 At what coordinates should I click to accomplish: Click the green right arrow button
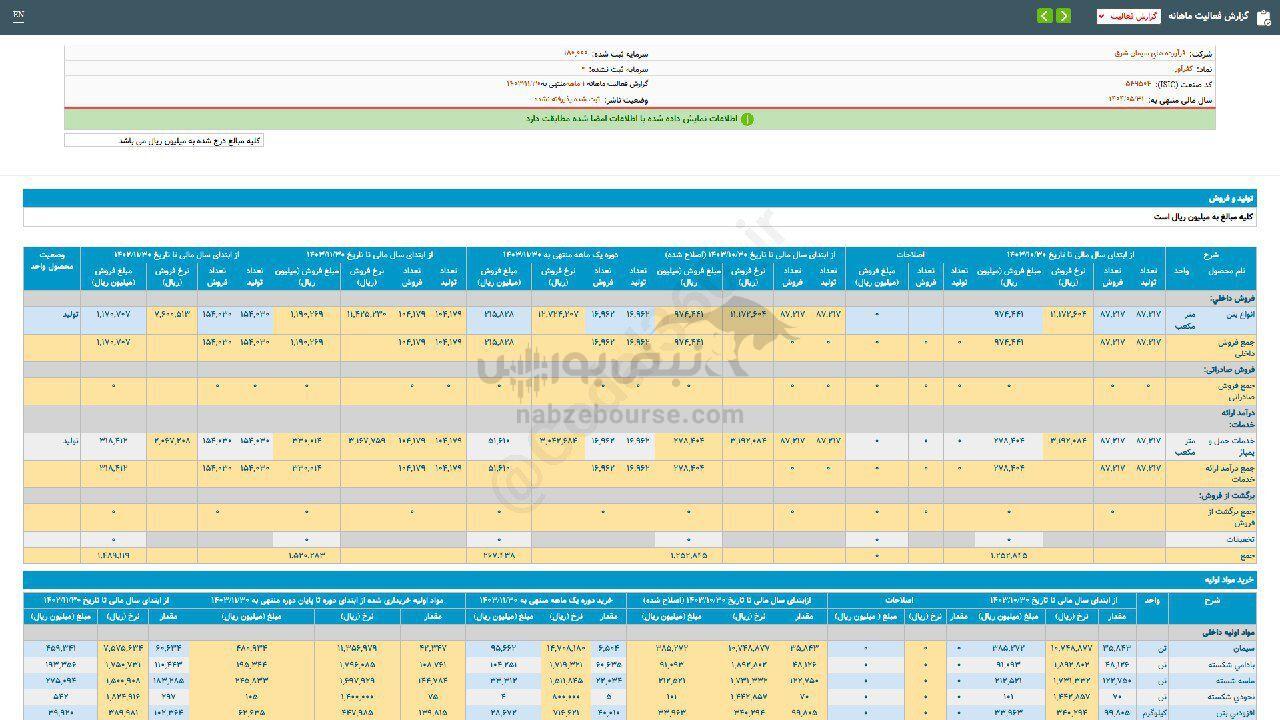1063,16
